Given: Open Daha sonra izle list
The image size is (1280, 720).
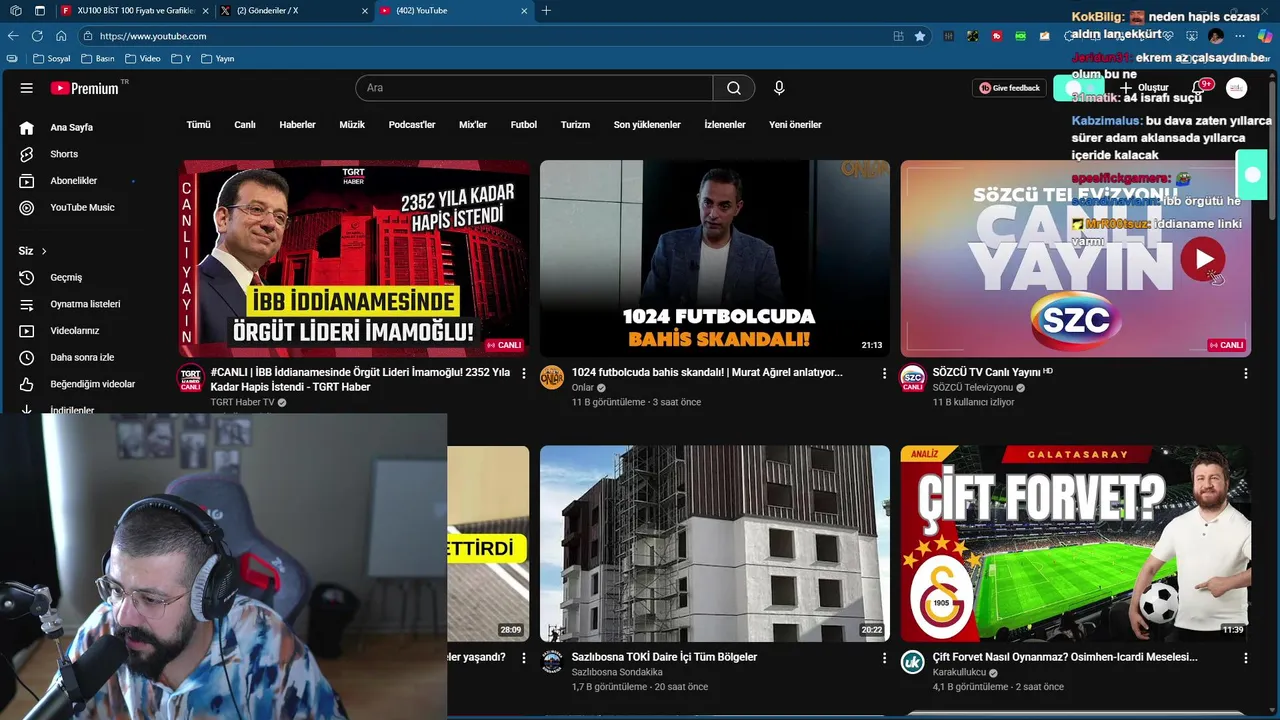Looking at the screenshot, I should 82,357.
